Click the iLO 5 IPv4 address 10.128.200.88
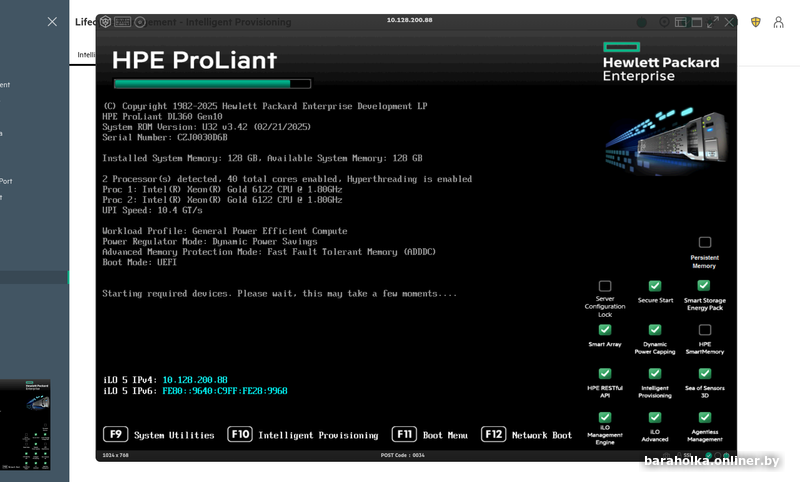The image size is (800, 482). [x=195, y=380]
